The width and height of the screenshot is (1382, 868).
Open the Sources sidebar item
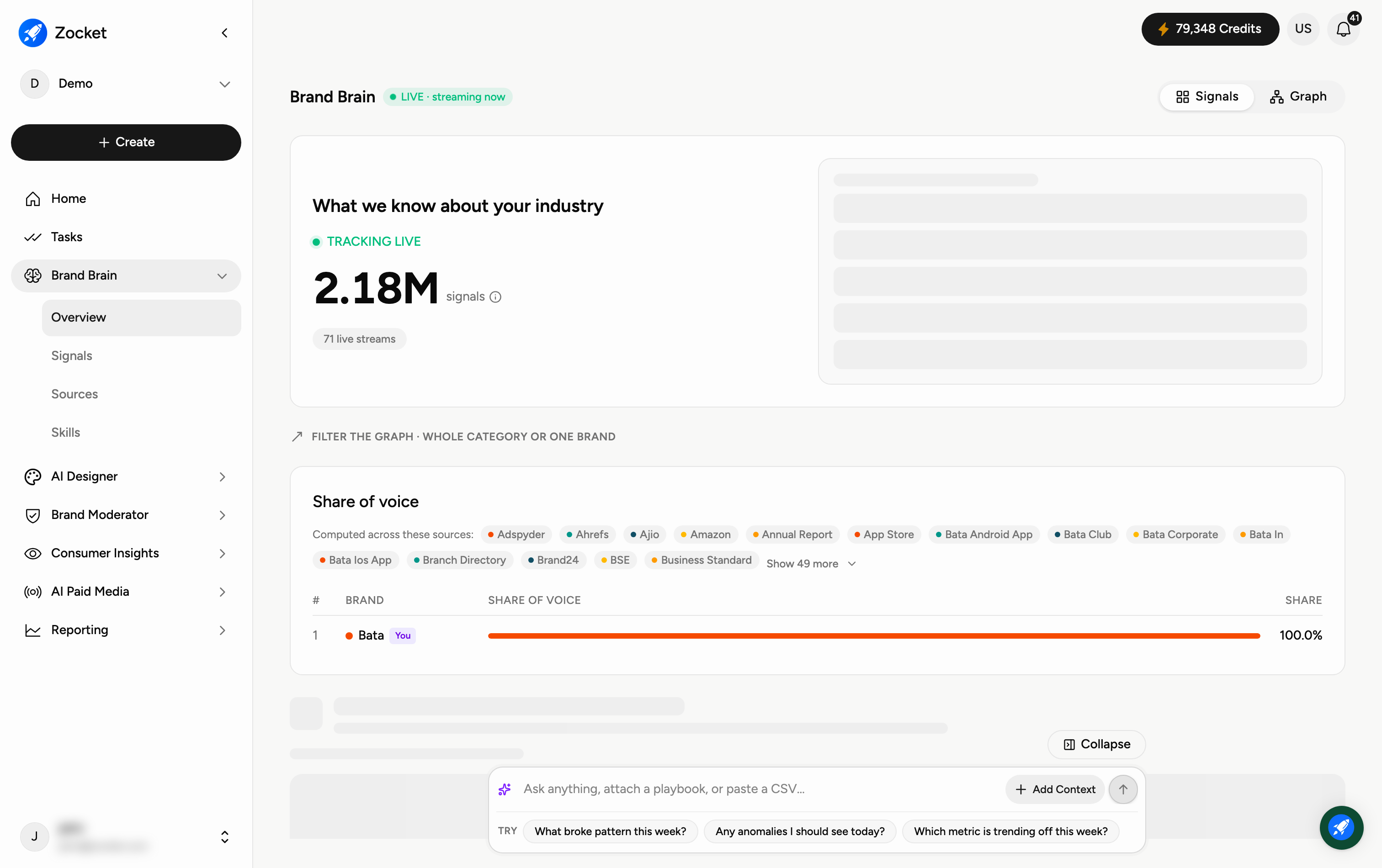tap(74, 394)
